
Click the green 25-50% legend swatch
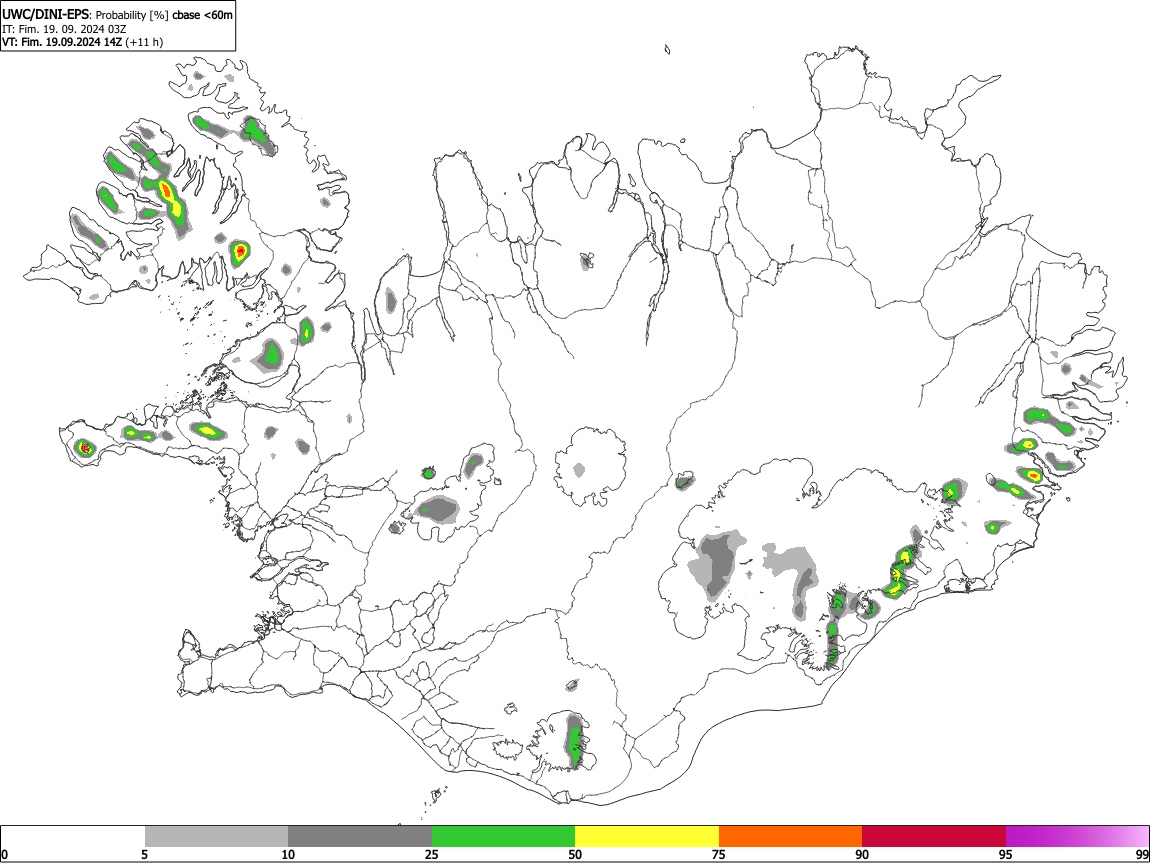(503, 837)
